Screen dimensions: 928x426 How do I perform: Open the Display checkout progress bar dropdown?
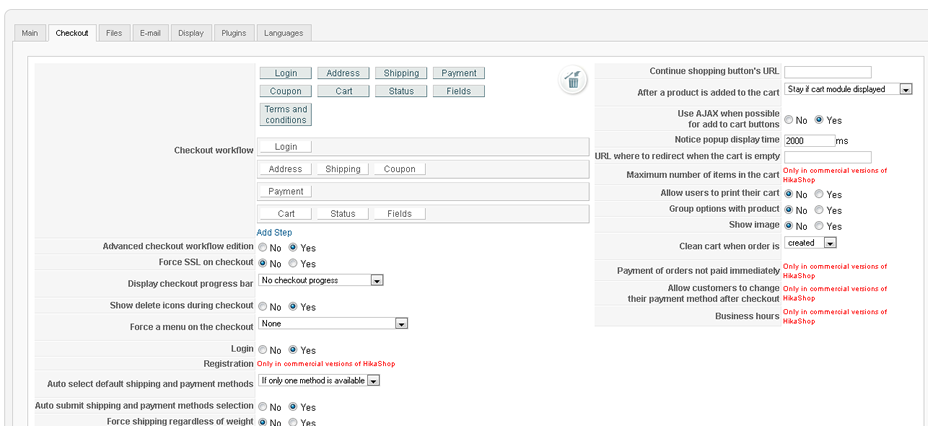(x=321, y=281)
